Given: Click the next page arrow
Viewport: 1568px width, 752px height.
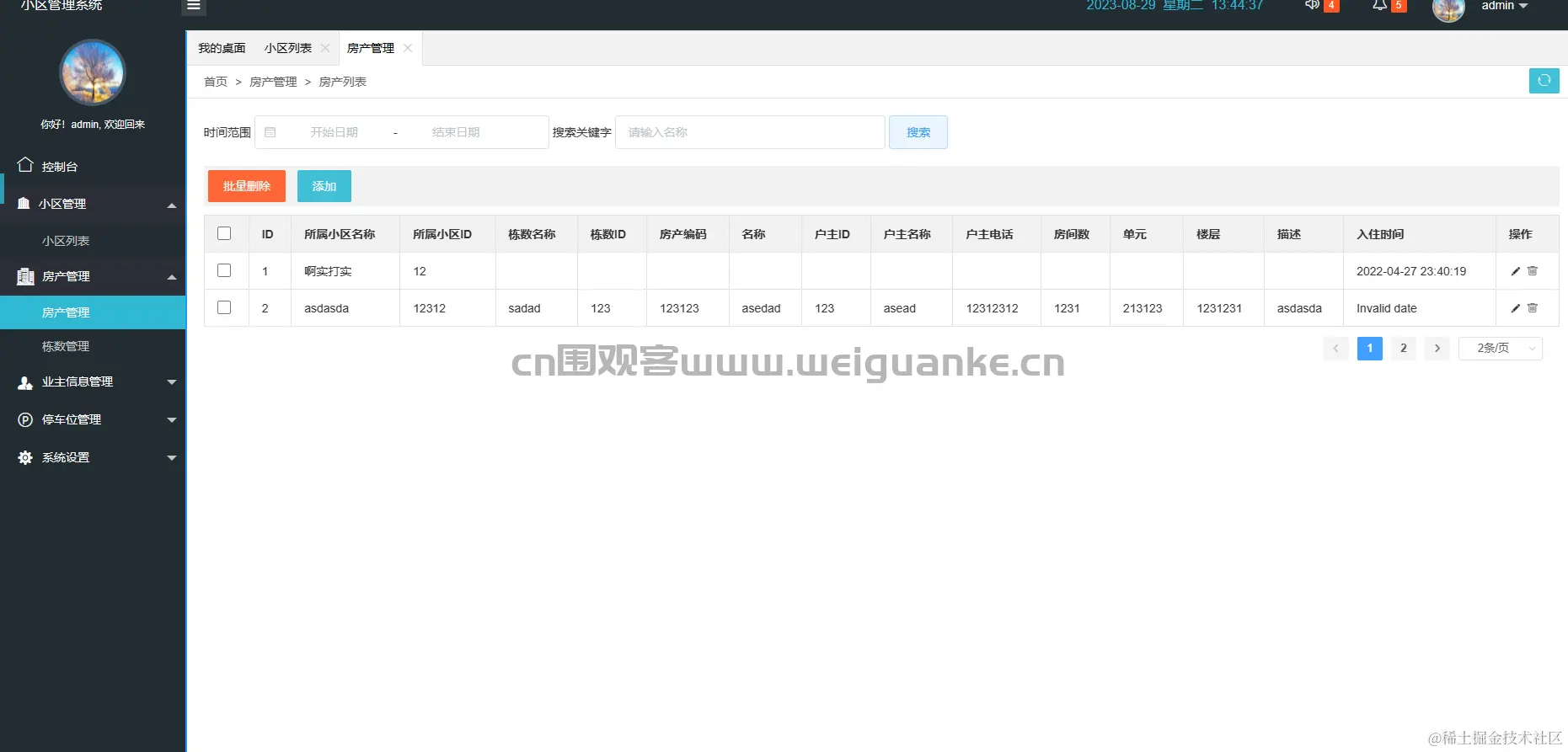Looking at the screenshot, I should (x=1437, y=348).
